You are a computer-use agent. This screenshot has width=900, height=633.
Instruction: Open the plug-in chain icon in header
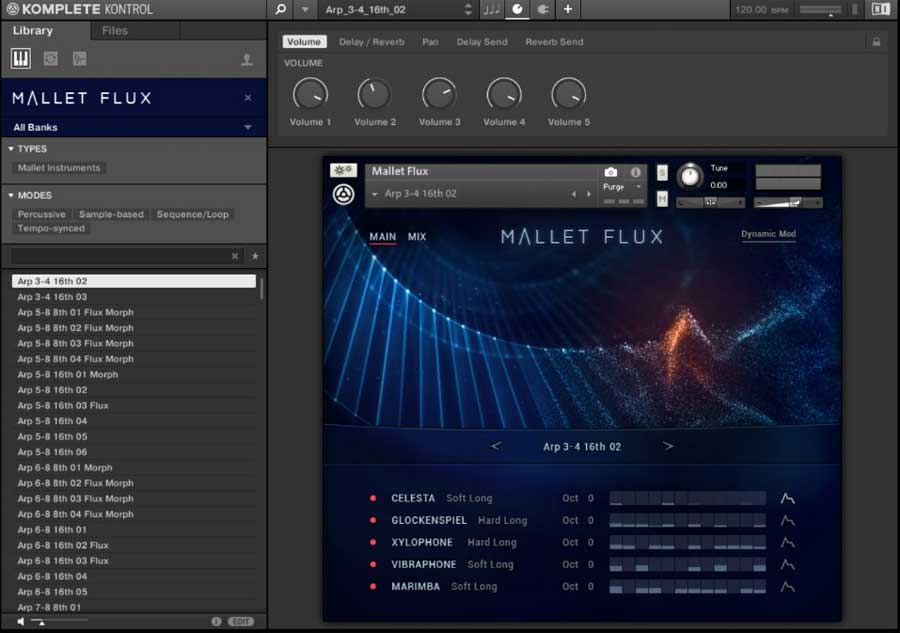[542, 9]
